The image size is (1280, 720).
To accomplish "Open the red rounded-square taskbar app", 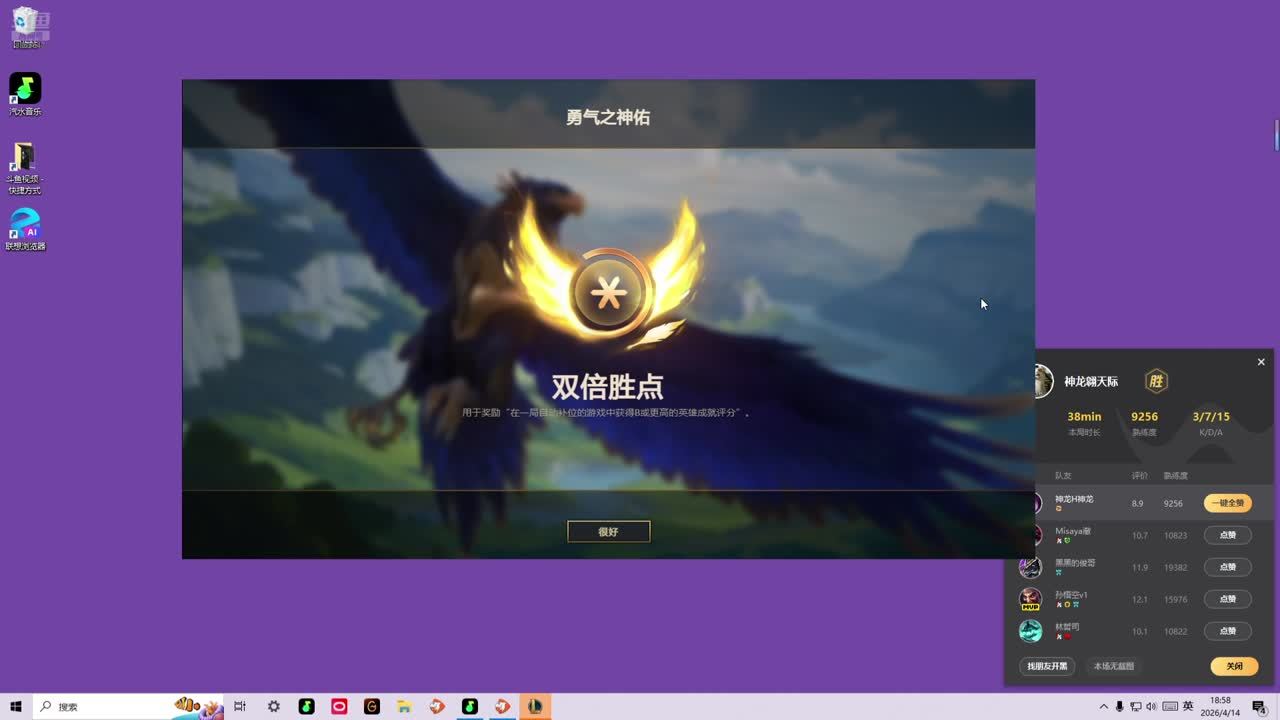I will [x=339, y=707].
